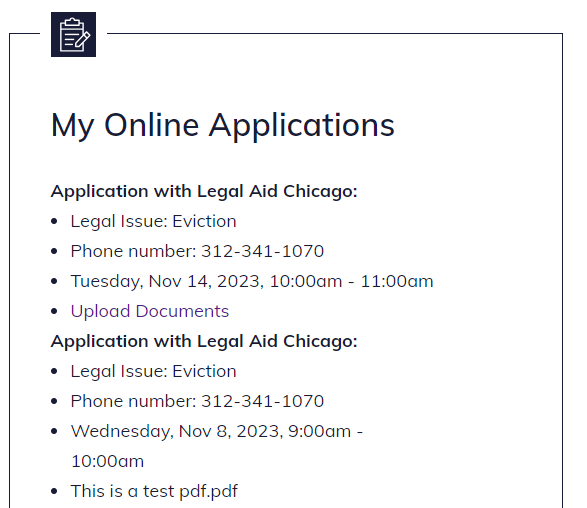This screenshot has height=508, width=587.
Task: Click the My Online Applications heading
Action: [223, 126]
